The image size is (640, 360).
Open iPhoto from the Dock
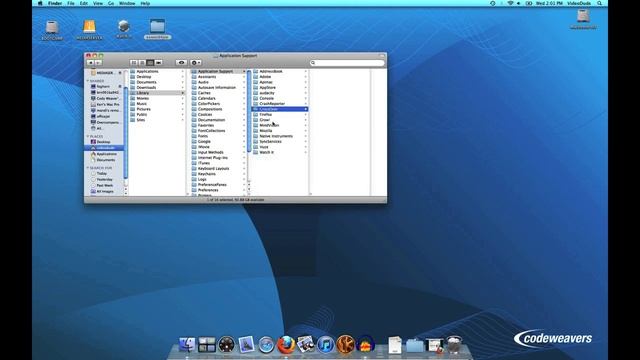(306, 345)
